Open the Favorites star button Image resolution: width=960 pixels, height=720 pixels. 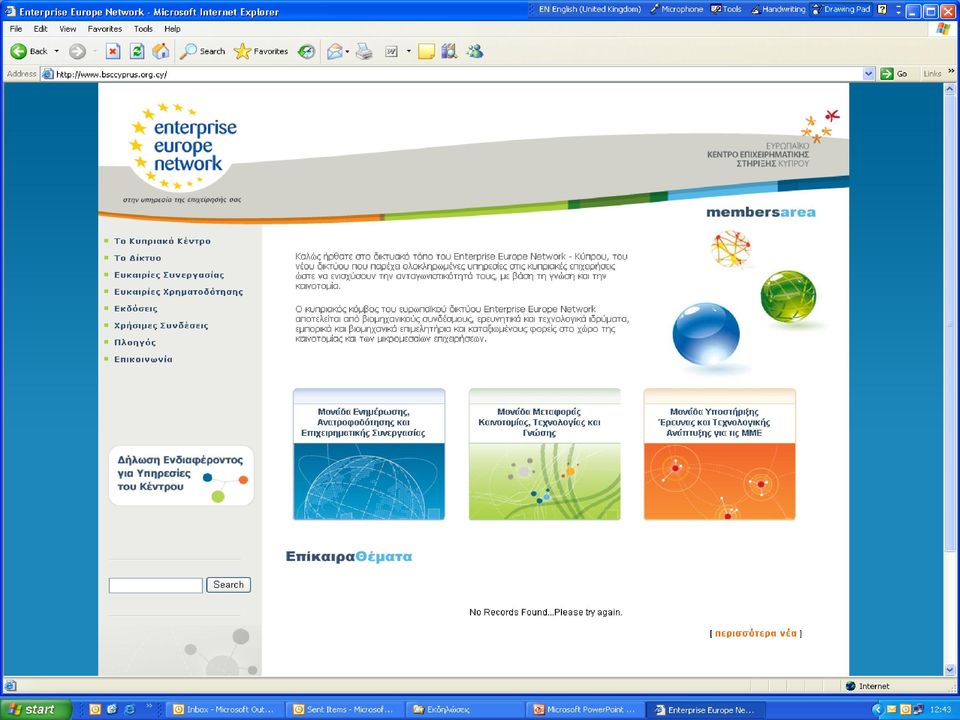click(261, 51)
